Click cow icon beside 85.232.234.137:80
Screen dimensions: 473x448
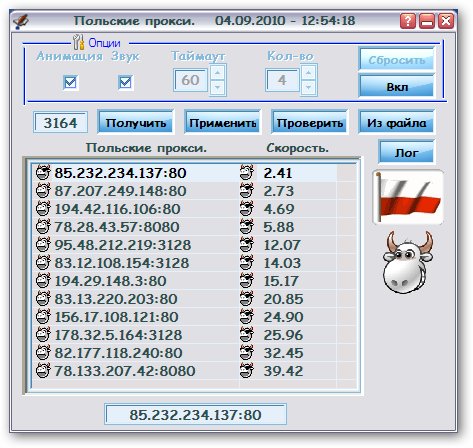pos(43,173)
